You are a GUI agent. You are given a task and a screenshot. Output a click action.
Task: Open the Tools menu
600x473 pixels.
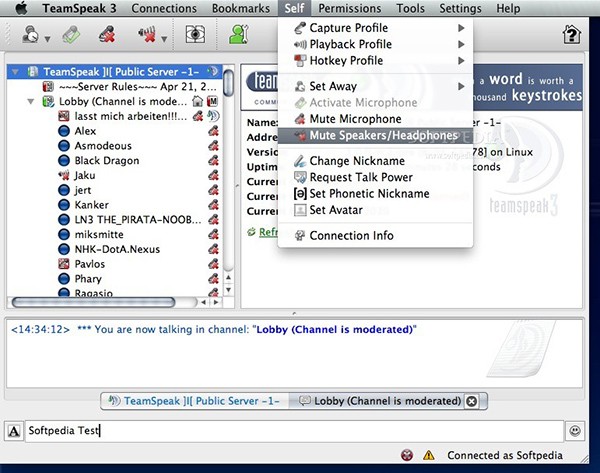coord(410,8)
